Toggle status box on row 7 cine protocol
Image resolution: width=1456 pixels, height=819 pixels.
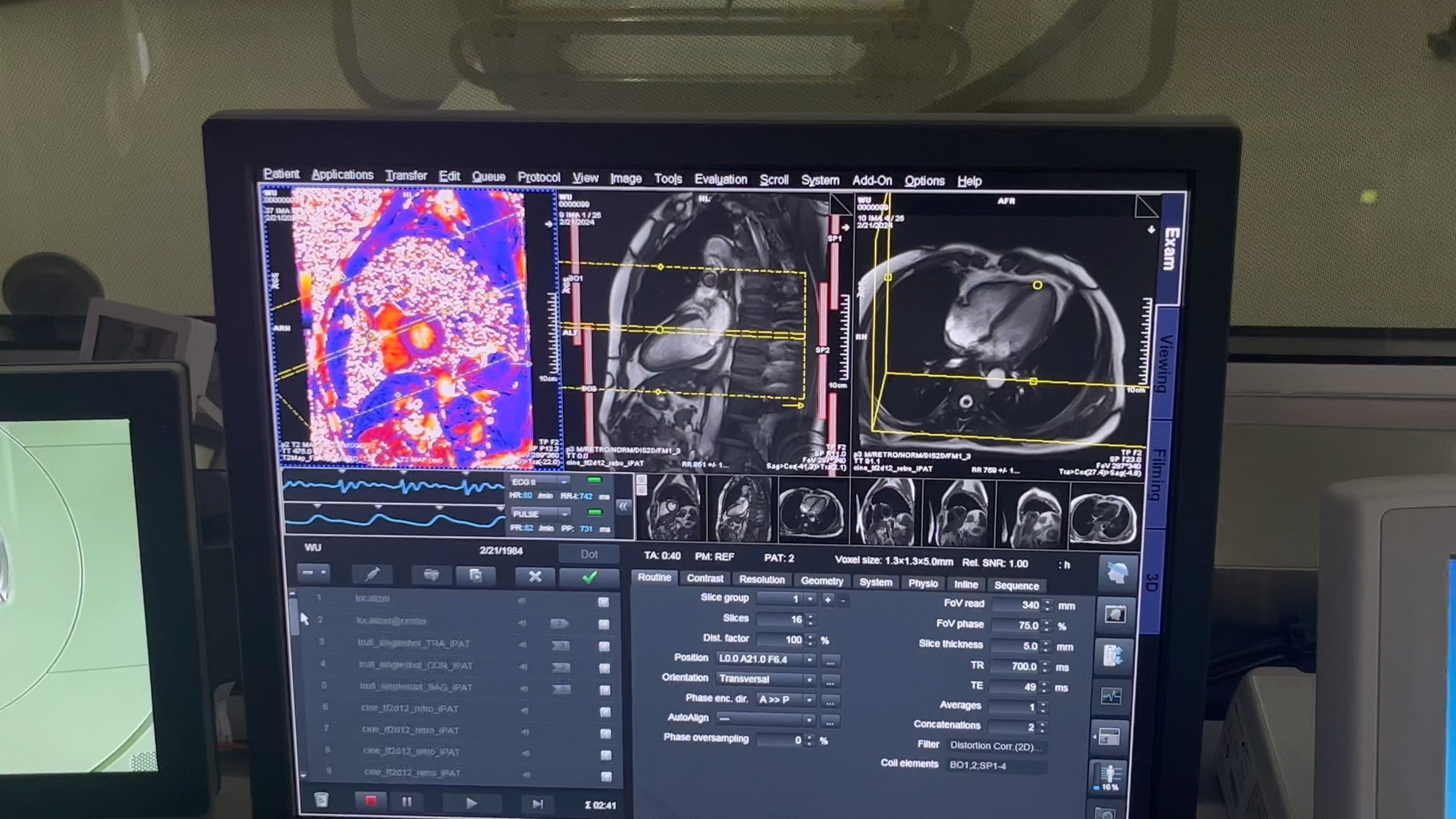click(606, 734)
